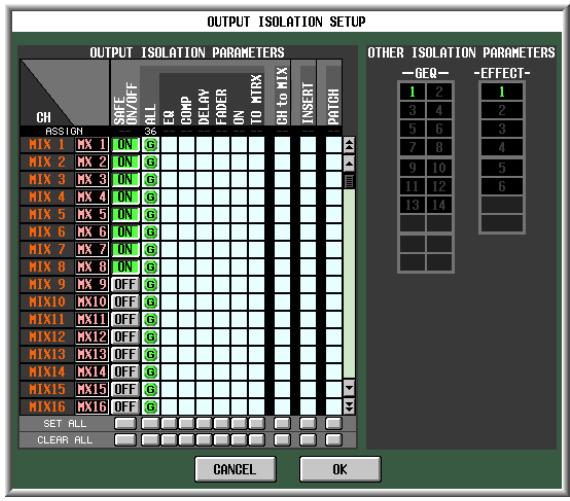This screenshot has height=501, width=570.
Task: Click the MX16 channel name label
Action: [92, 406]
